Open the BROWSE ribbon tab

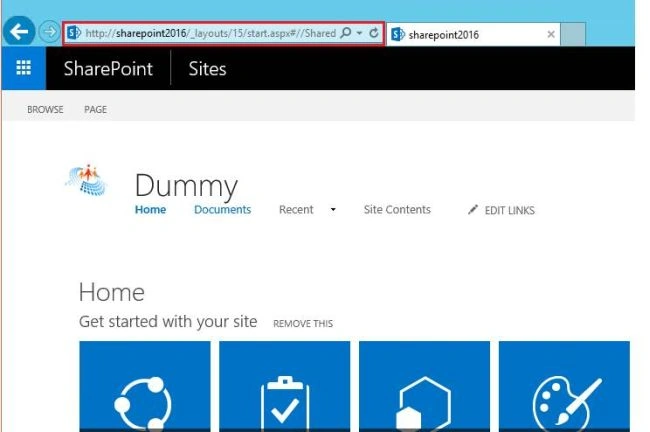(x=45, y=109)
